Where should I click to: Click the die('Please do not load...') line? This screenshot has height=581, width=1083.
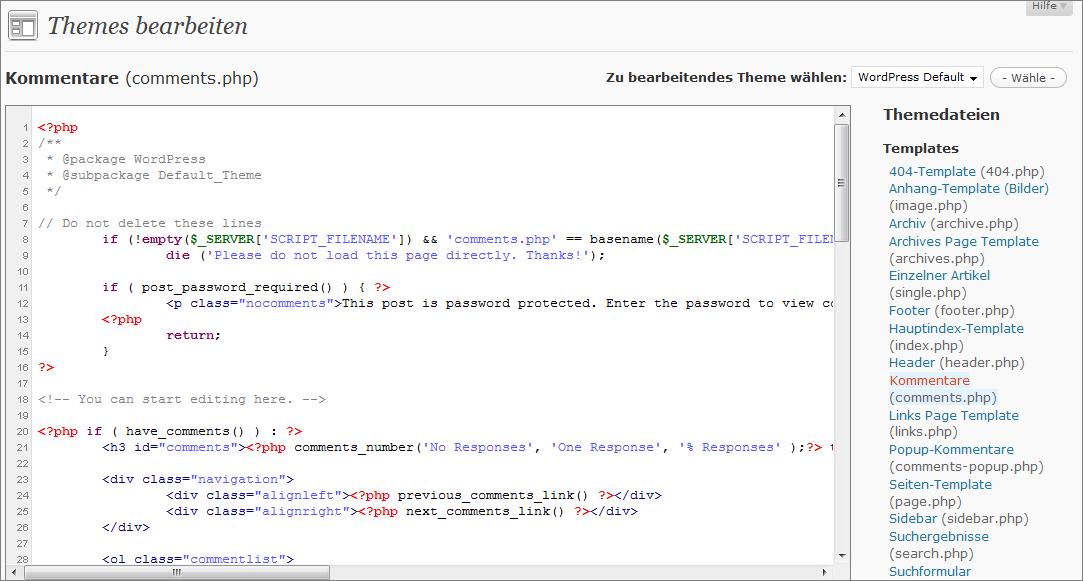point(385,255)
